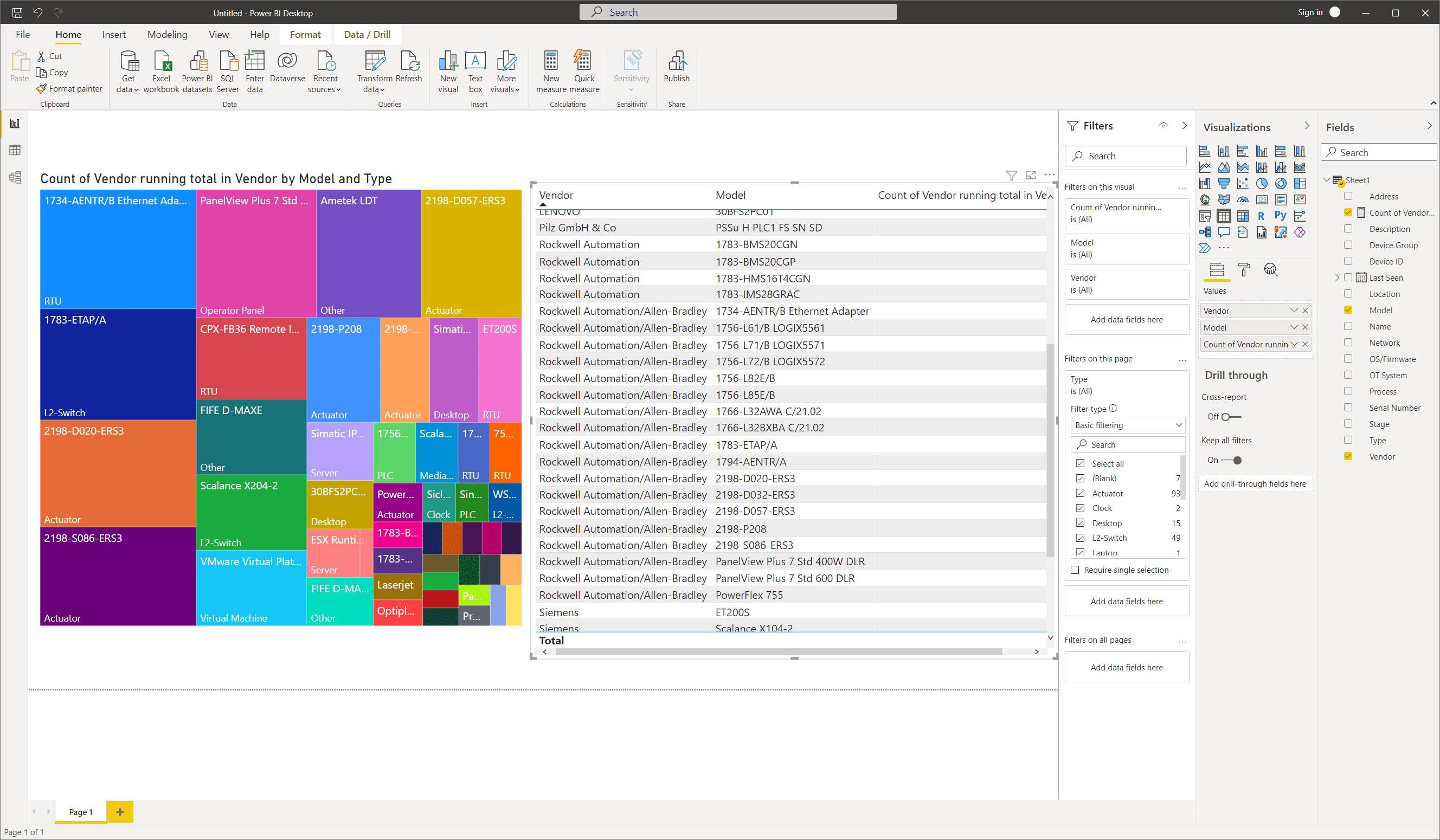This screenshot has width=1440, height=840.
Task: Select the globe Map visualization
Action: pyautogui.click(x=1205, y=199)
